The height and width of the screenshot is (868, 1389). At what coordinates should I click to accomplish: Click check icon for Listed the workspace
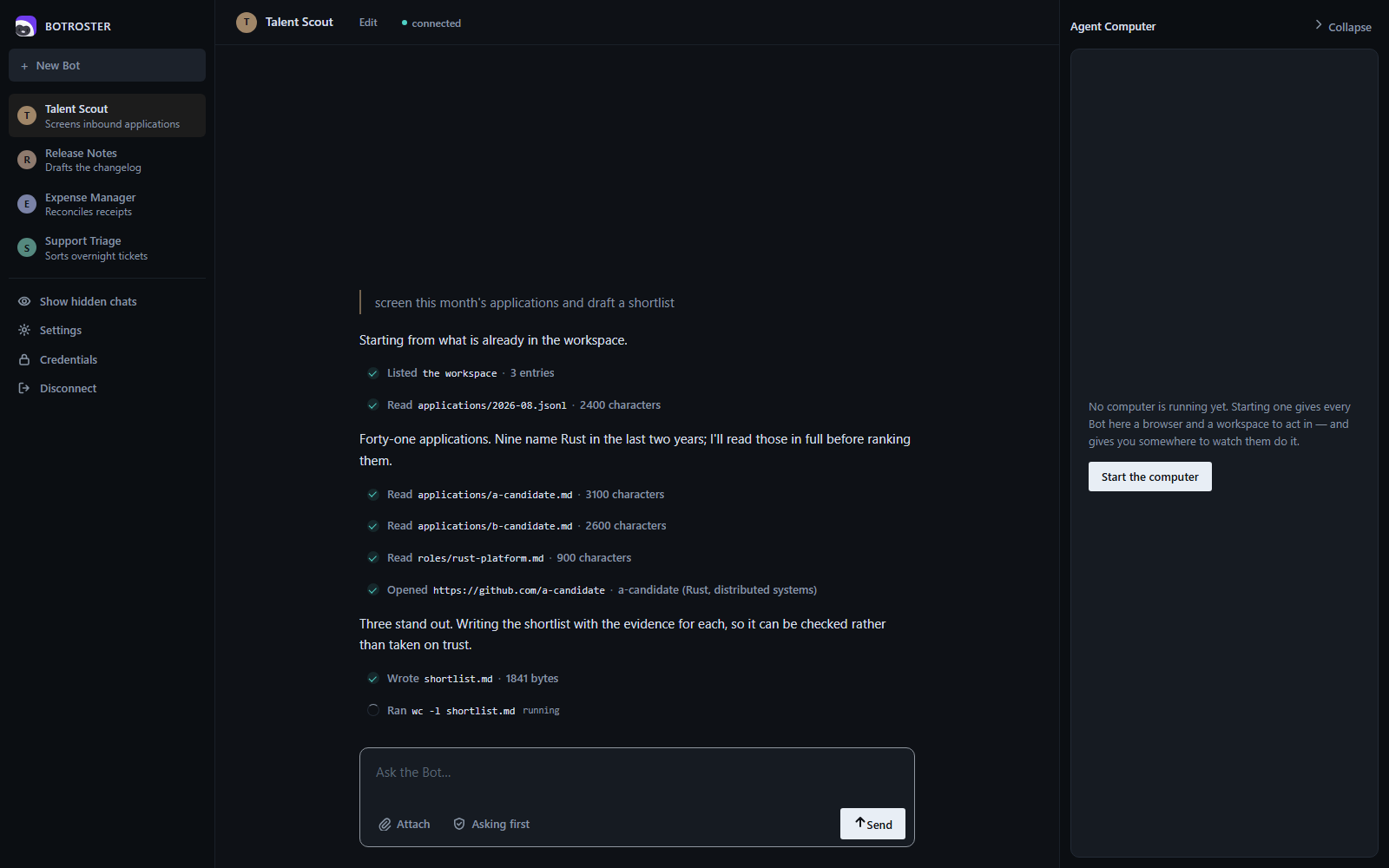(373, 373)
